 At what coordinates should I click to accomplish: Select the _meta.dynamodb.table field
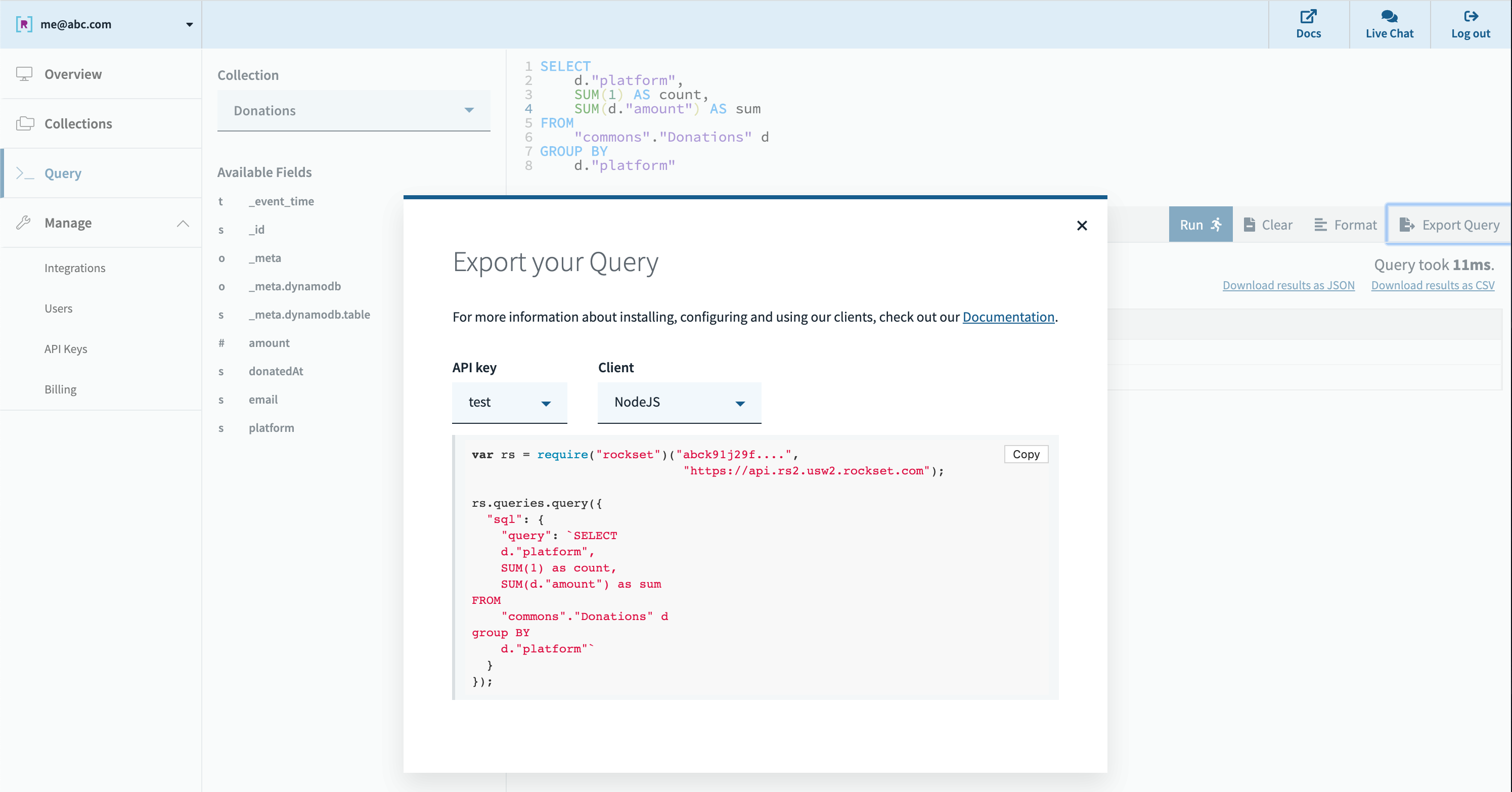(x=309, y=314)
